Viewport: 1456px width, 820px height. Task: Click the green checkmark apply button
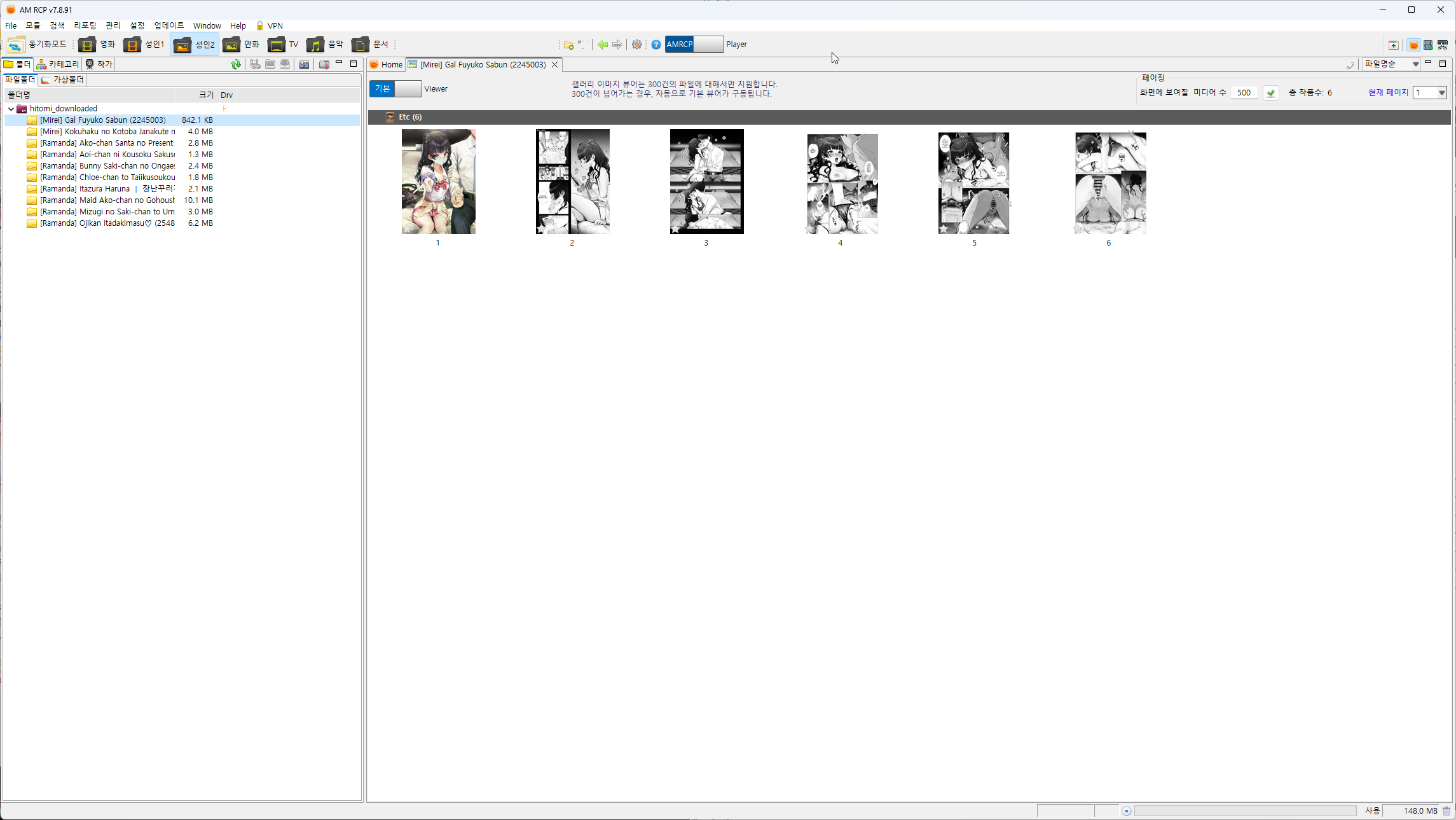tap(1270, 93)
